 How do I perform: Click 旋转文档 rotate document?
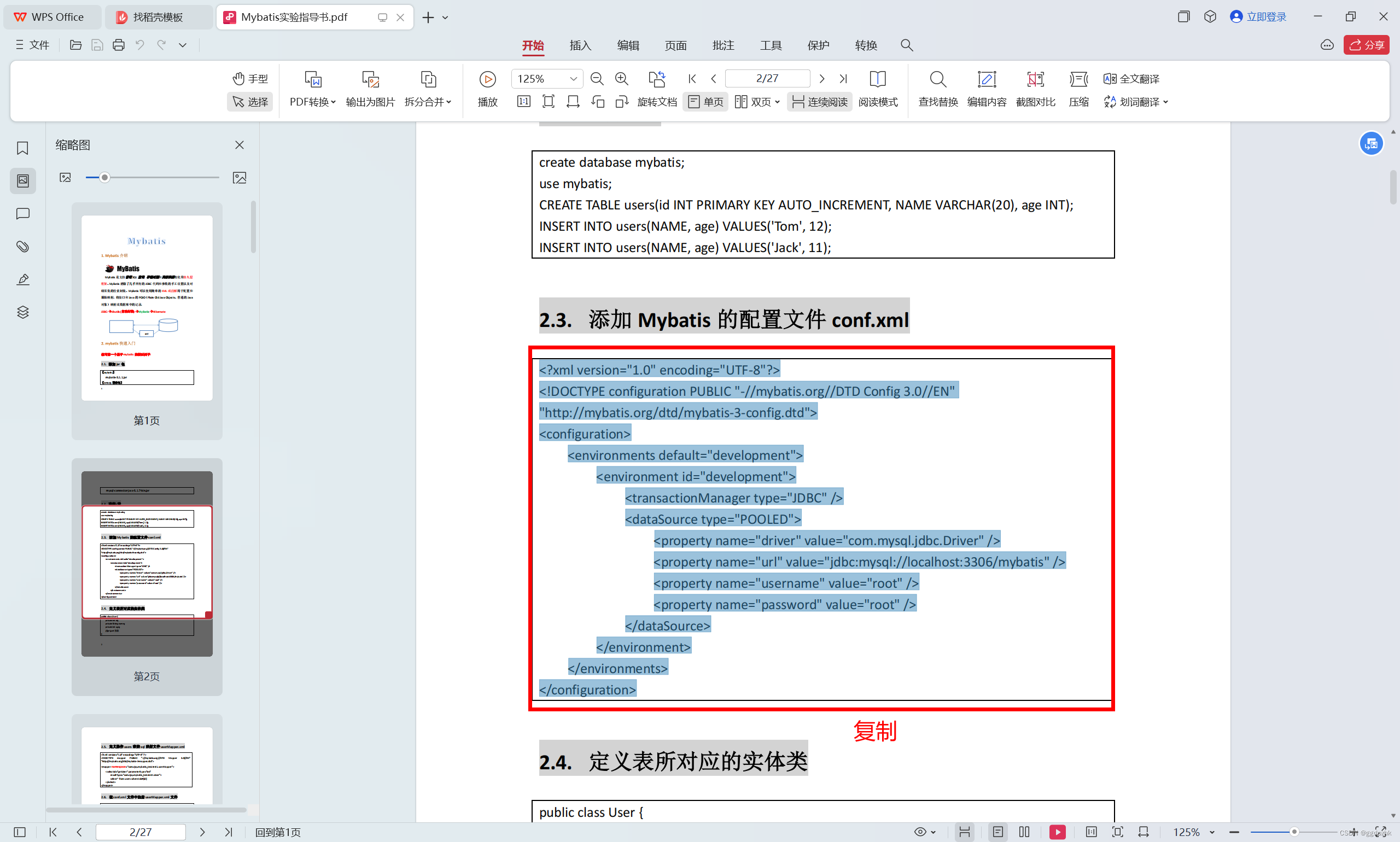pyautogui.click(x=657, y=89)
